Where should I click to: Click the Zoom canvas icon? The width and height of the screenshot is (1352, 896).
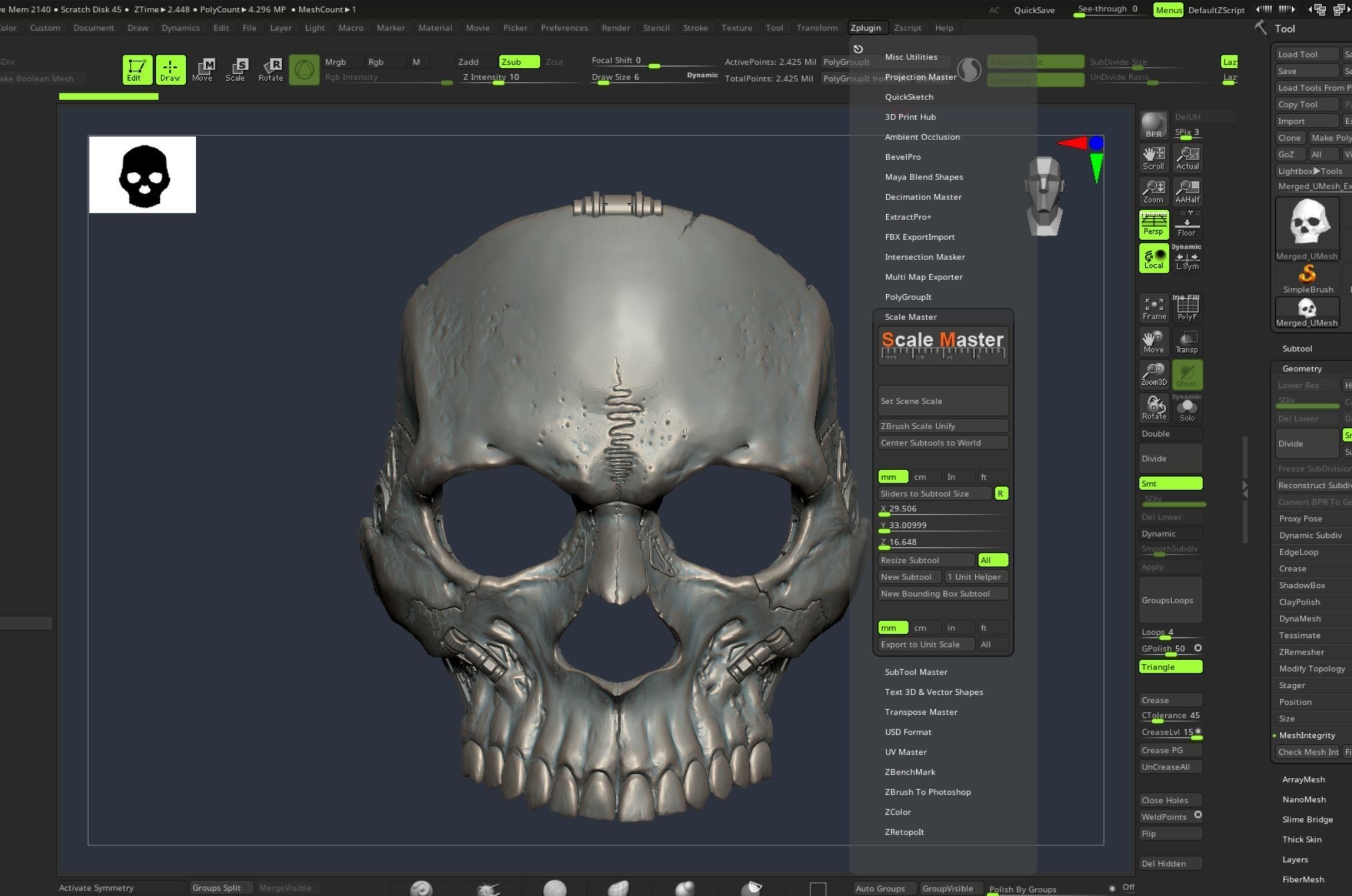click(1153, 191)
